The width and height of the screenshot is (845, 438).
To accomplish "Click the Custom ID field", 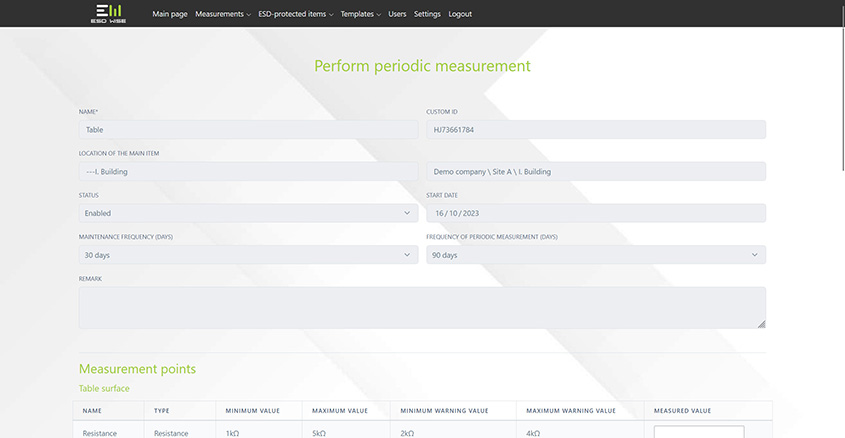I will pos(596,130).
